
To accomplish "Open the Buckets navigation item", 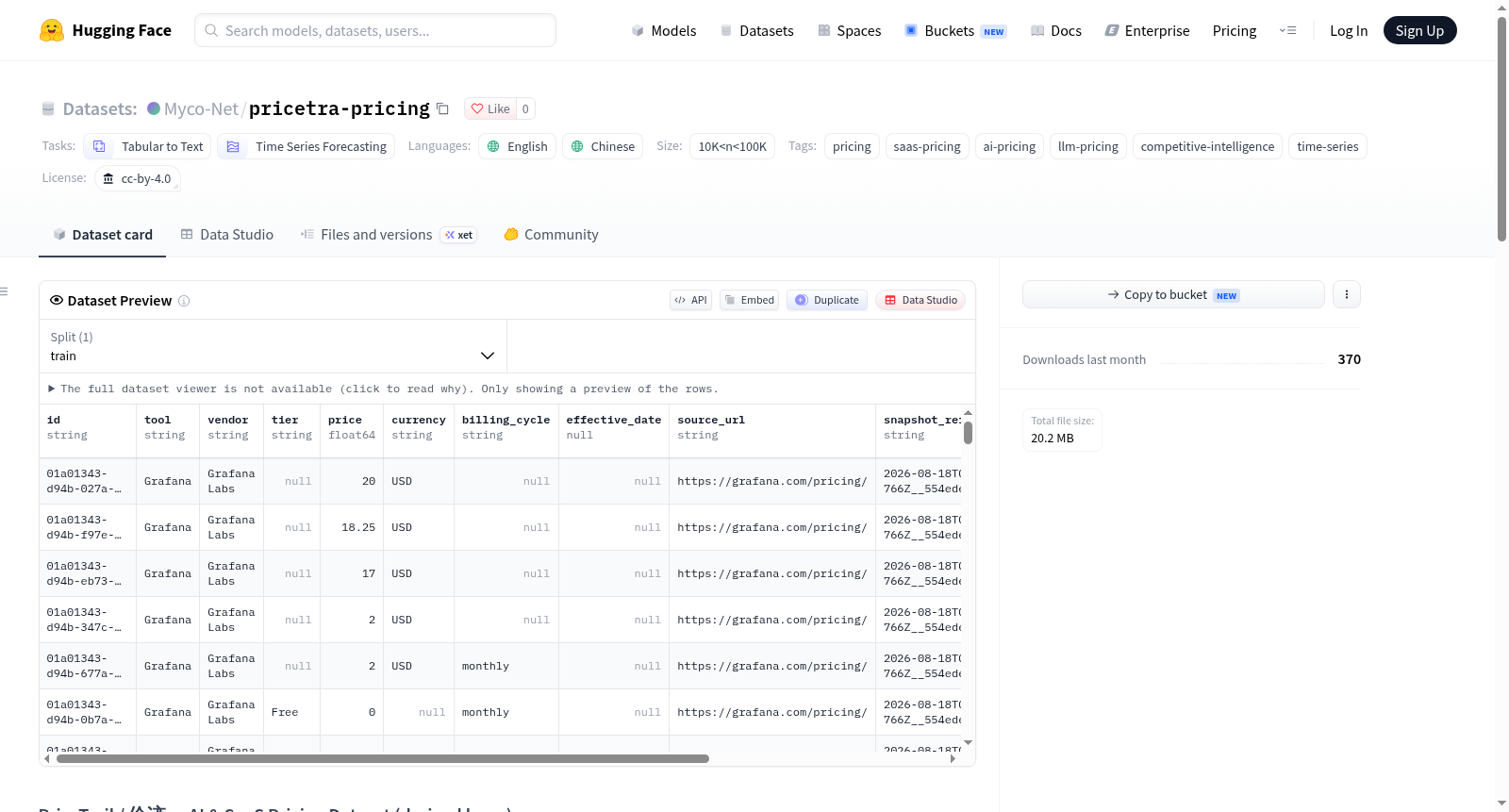I will (x=955, y=30).
